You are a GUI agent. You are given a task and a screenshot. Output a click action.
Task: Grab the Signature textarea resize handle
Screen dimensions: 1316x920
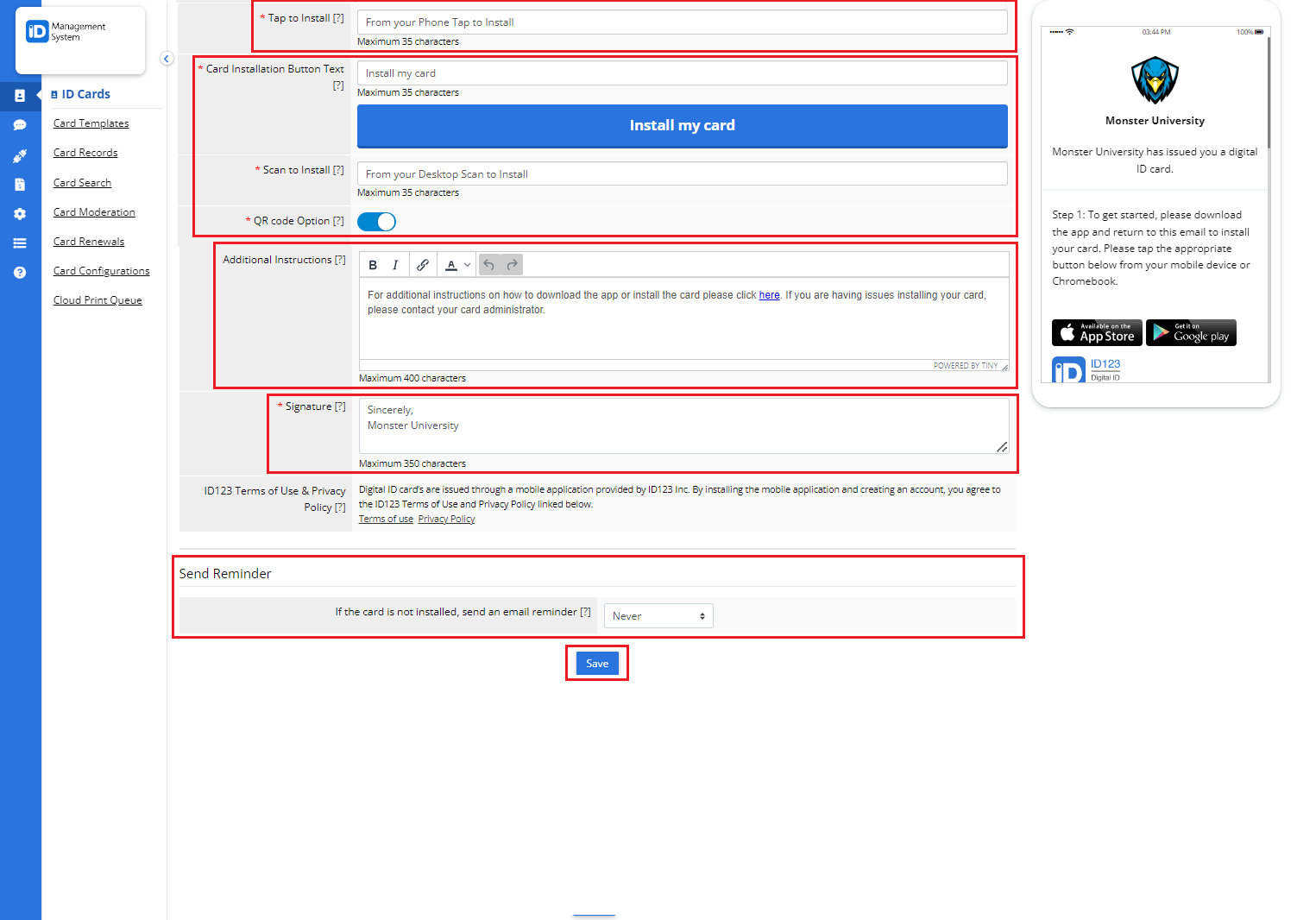coord(1002,447)
